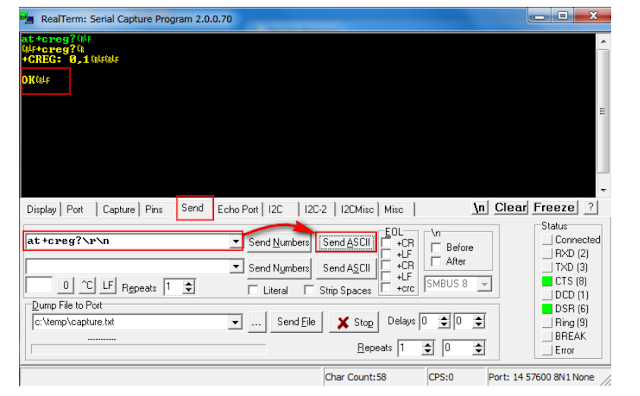Open help with the question mark button
This screenshot has height=396, width=640.
(590, 207)
